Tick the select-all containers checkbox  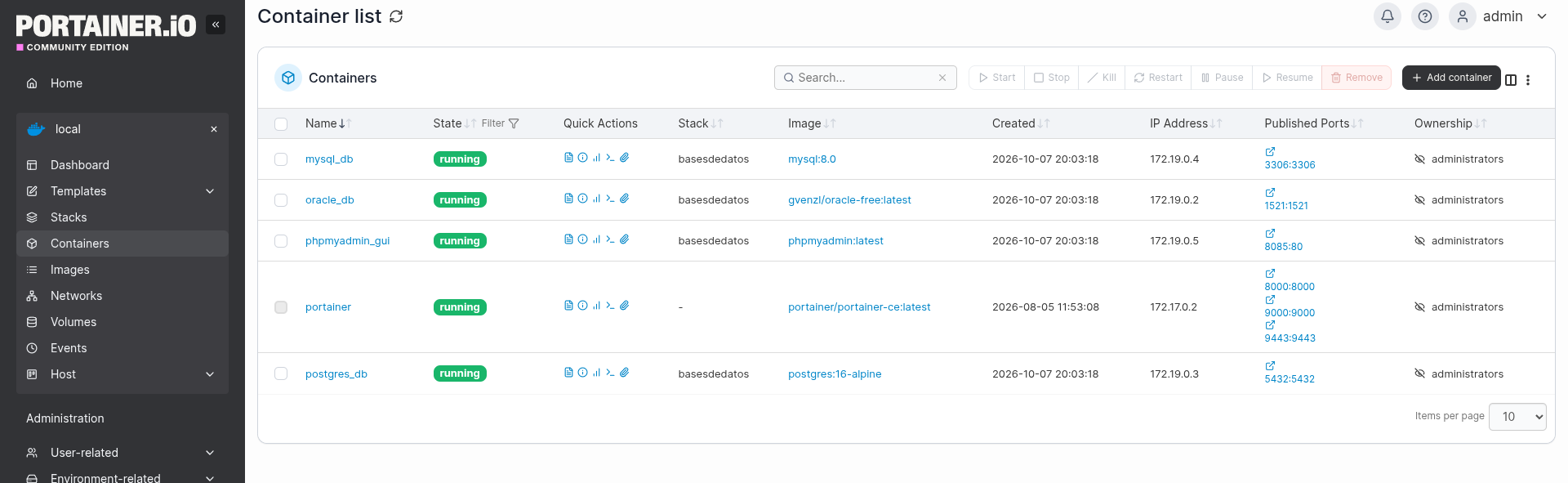pos(281,124)
